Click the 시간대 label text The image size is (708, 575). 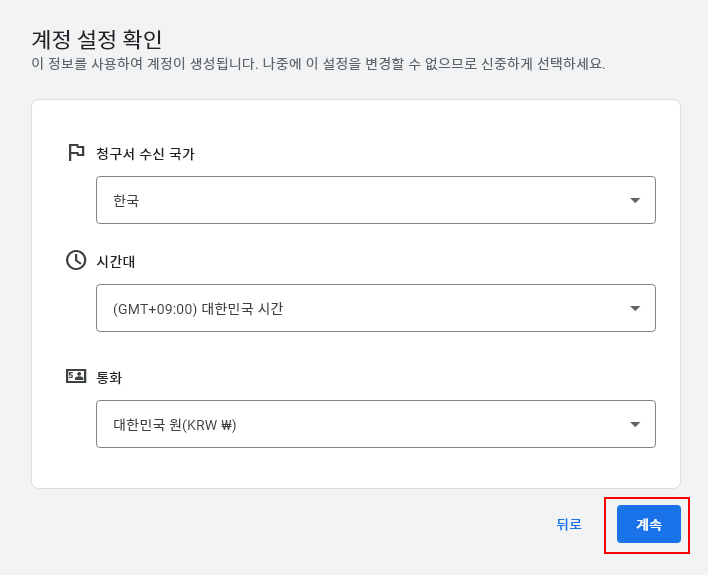click(x=116, y=262)
